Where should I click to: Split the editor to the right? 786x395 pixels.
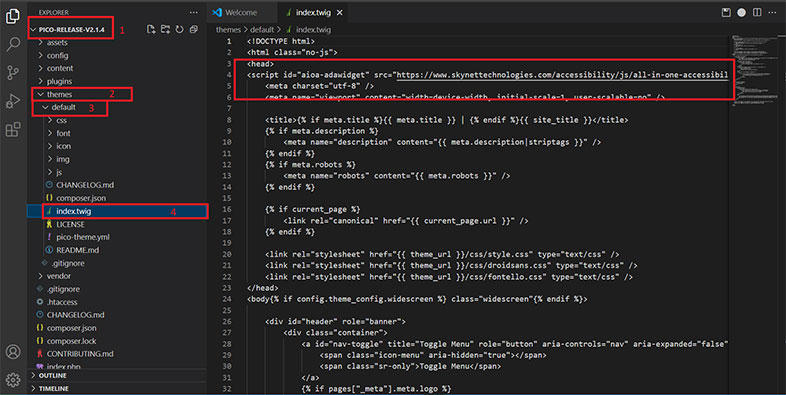pyautogui.click(x=757, y=13)
